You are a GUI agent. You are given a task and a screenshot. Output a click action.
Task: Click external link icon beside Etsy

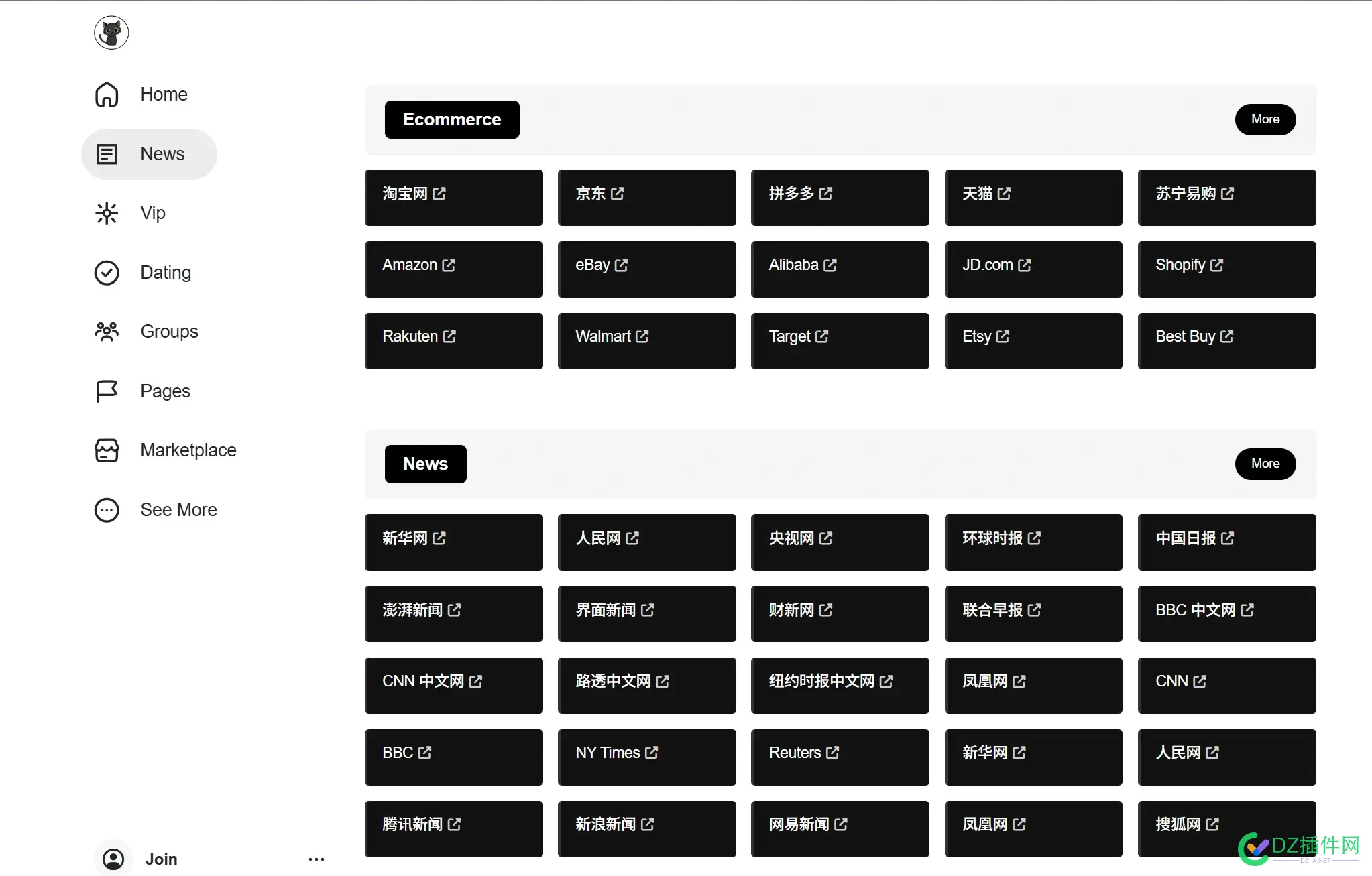(1003, 336)
